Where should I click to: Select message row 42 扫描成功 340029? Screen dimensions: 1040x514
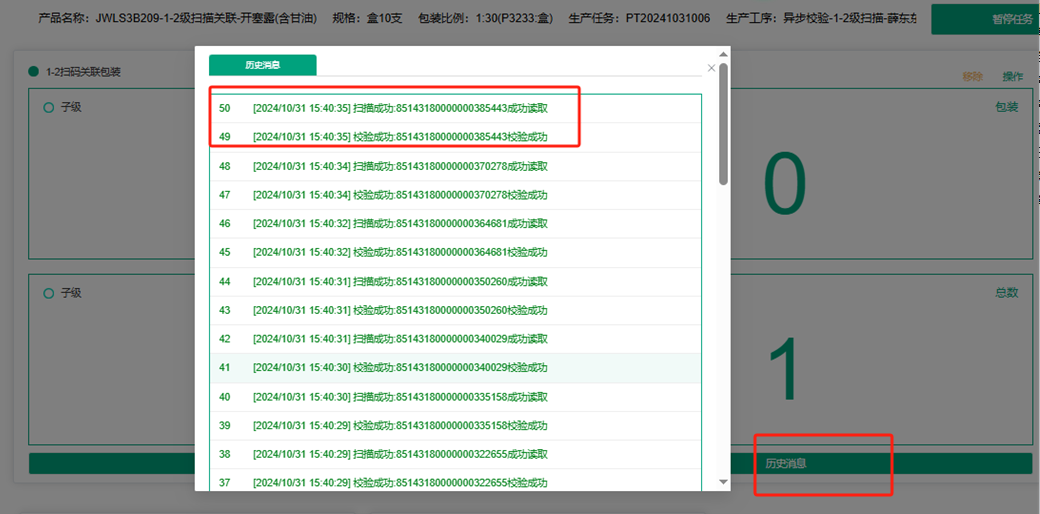tap(456, 339)
